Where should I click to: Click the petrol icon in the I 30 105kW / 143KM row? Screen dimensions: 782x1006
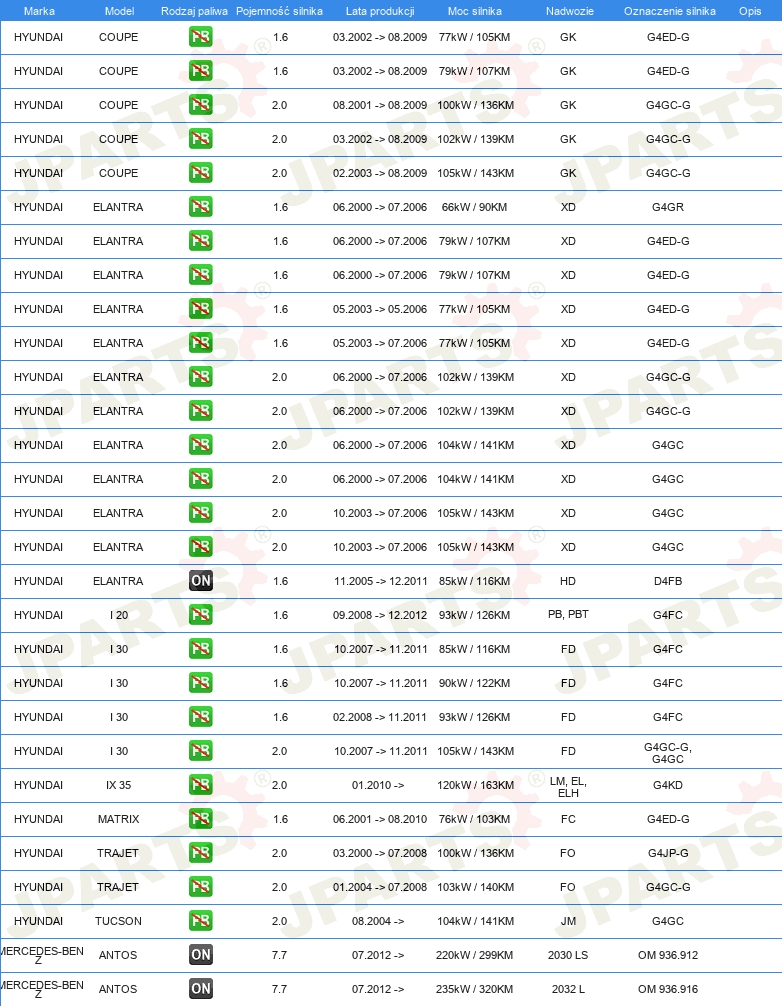(201, 751)
